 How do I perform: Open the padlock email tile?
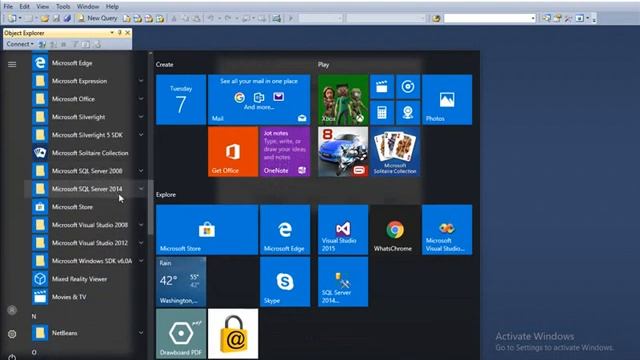[x=233, y=333]
